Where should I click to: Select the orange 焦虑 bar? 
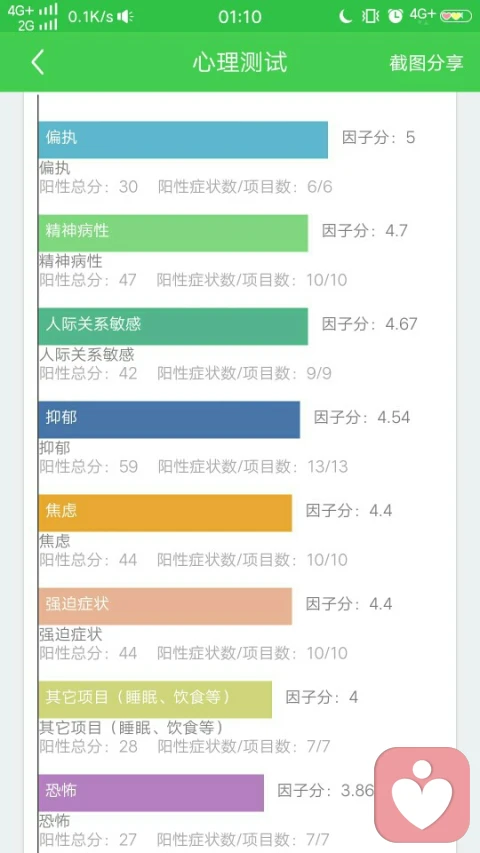tap(165, 512)
